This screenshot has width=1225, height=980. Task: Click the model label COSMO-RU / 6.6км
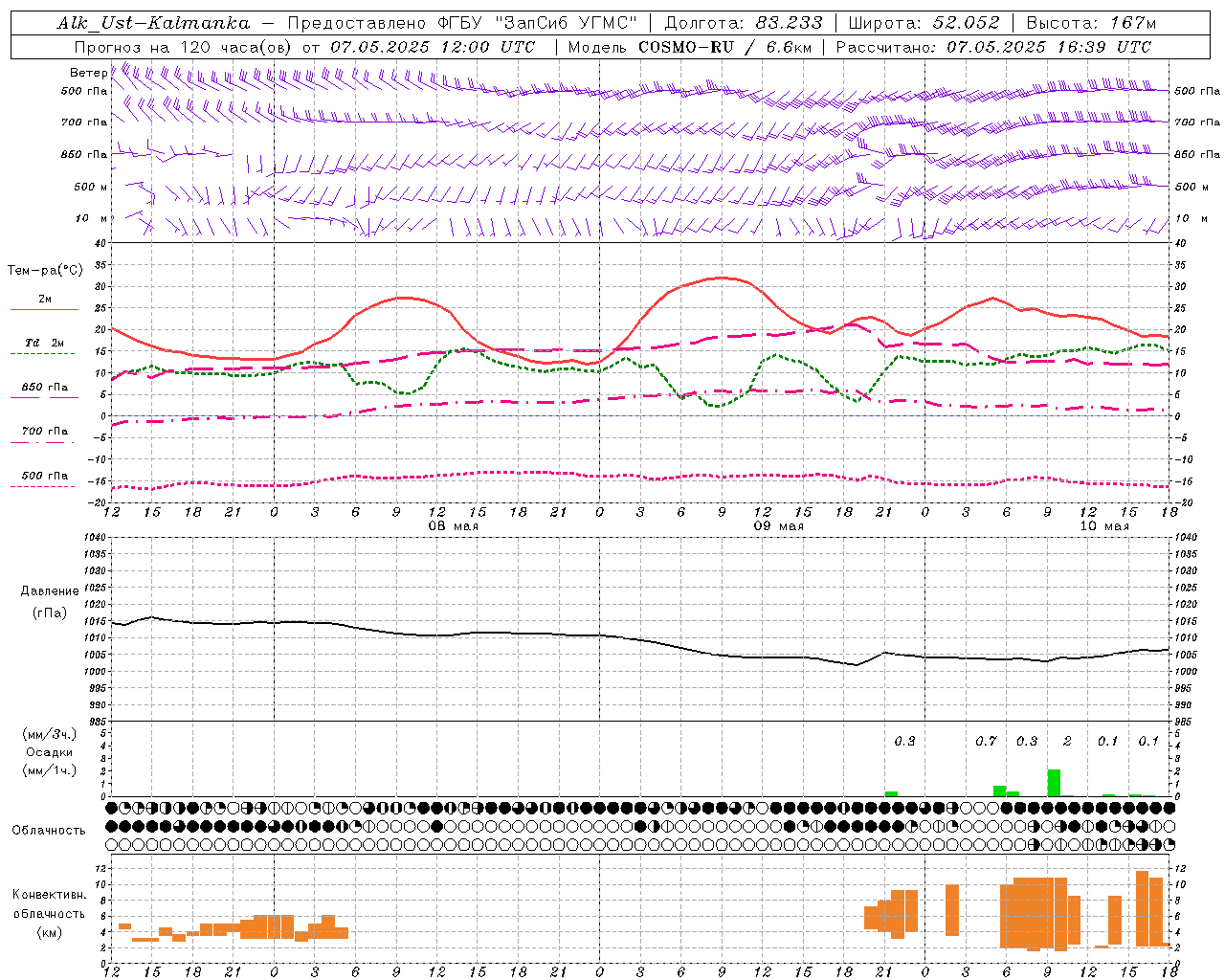(x=725, y=47)
